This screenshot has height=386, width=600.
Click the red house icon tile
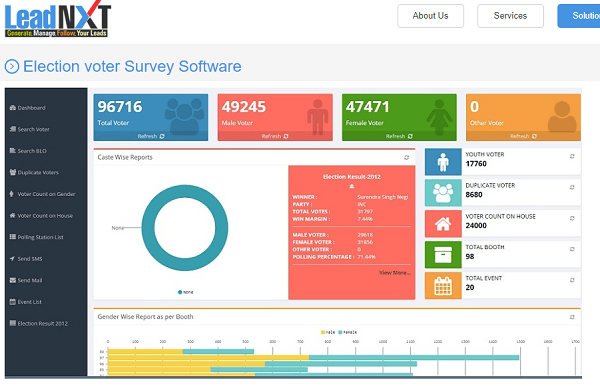443,224
